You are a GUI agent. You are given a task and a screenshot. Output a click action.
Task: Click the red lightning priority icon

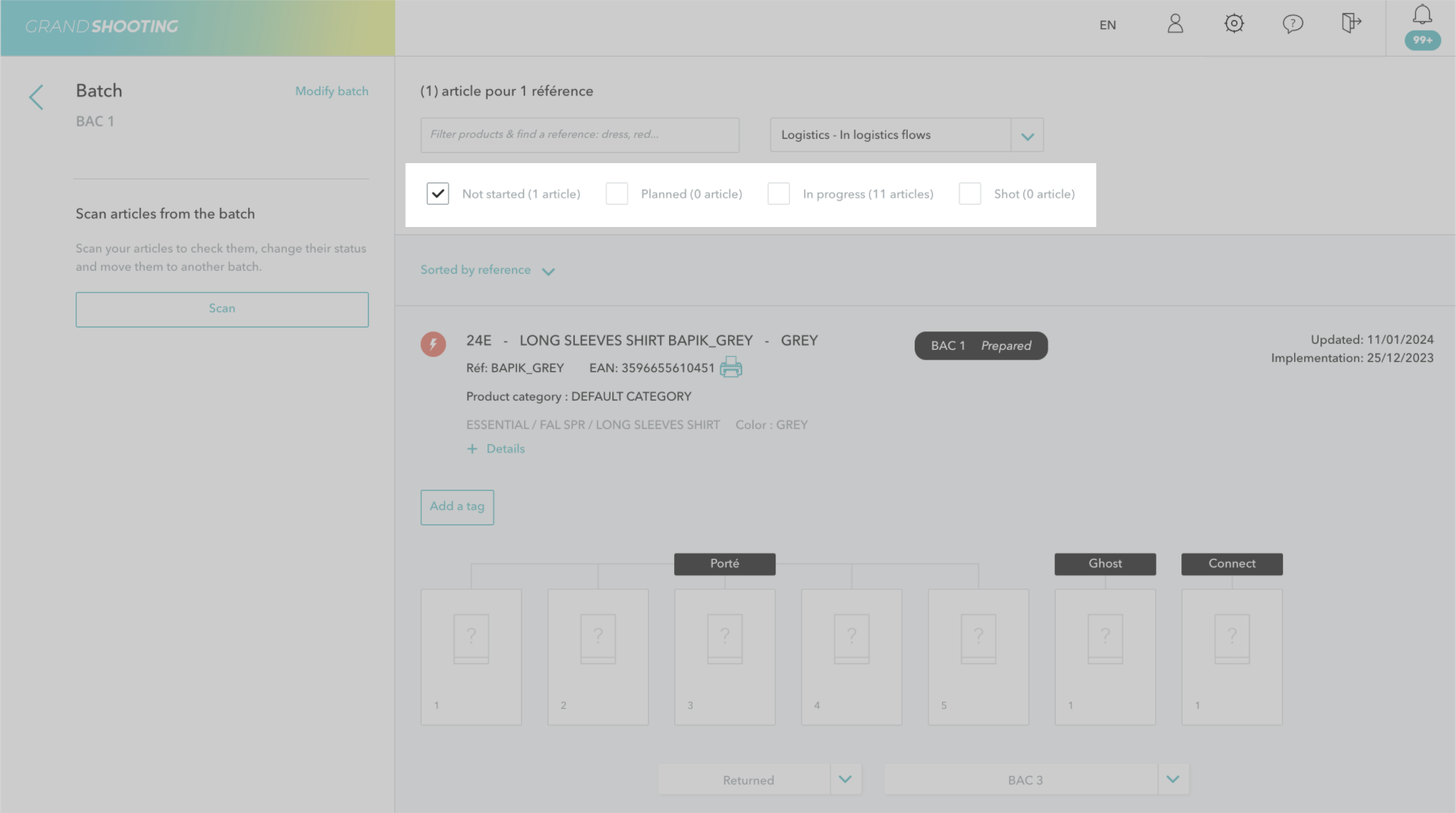point(433,344)
